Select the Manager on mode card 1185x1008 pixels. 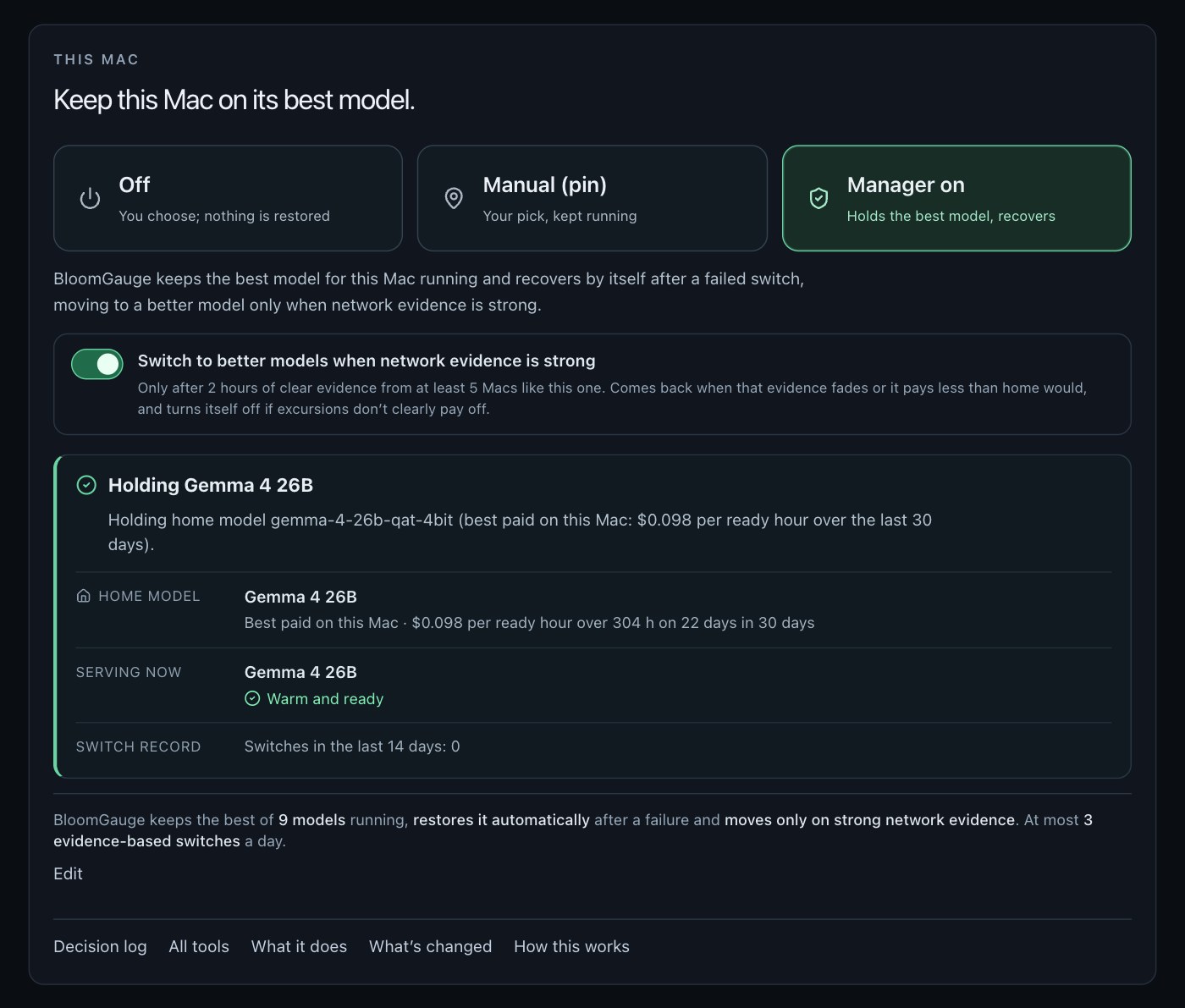[x=956, y=198]
